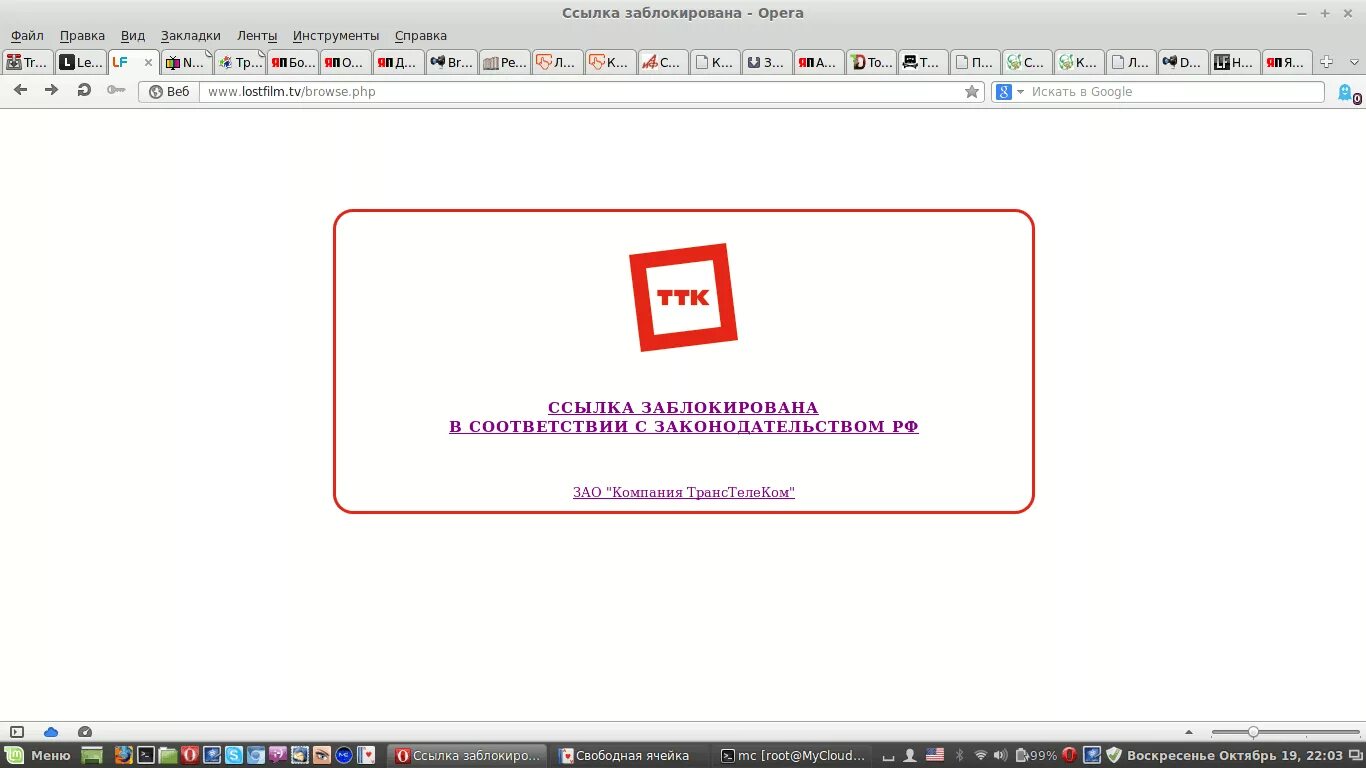Viewport: 1366px width, 768px height.
Task: Launch the solitaire cards panel icon
Action: tap(367, 755)
